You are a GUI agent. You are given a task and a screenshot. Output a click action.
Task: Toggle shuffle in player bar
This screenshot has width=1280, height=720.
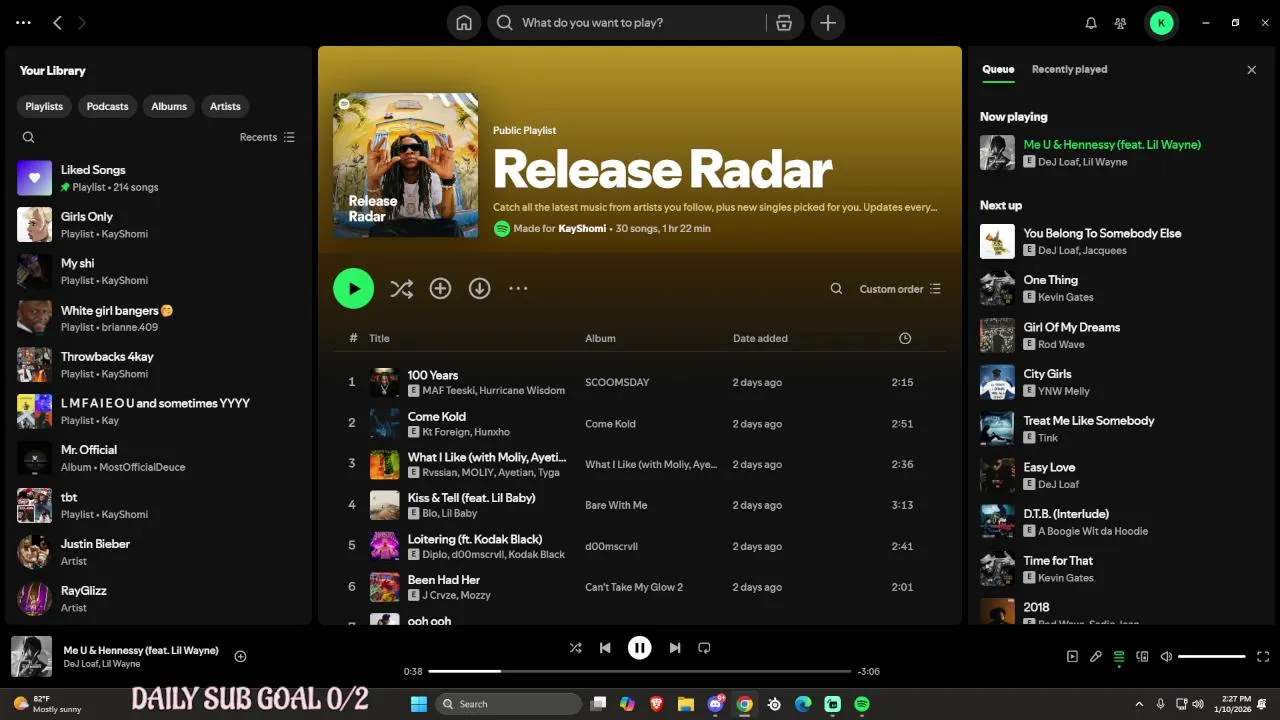point(575,648)
